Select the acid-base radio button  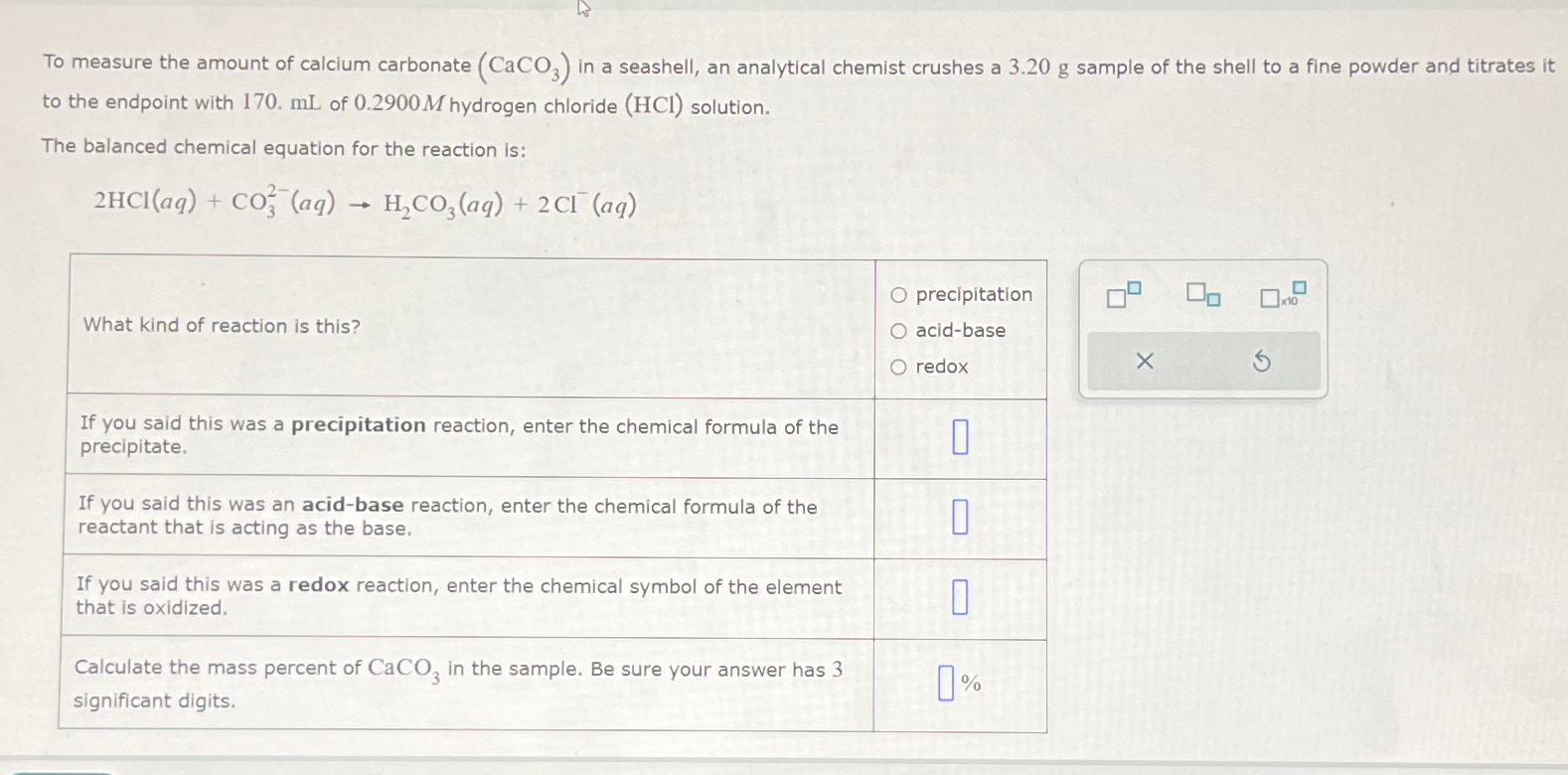pos(897,330)
